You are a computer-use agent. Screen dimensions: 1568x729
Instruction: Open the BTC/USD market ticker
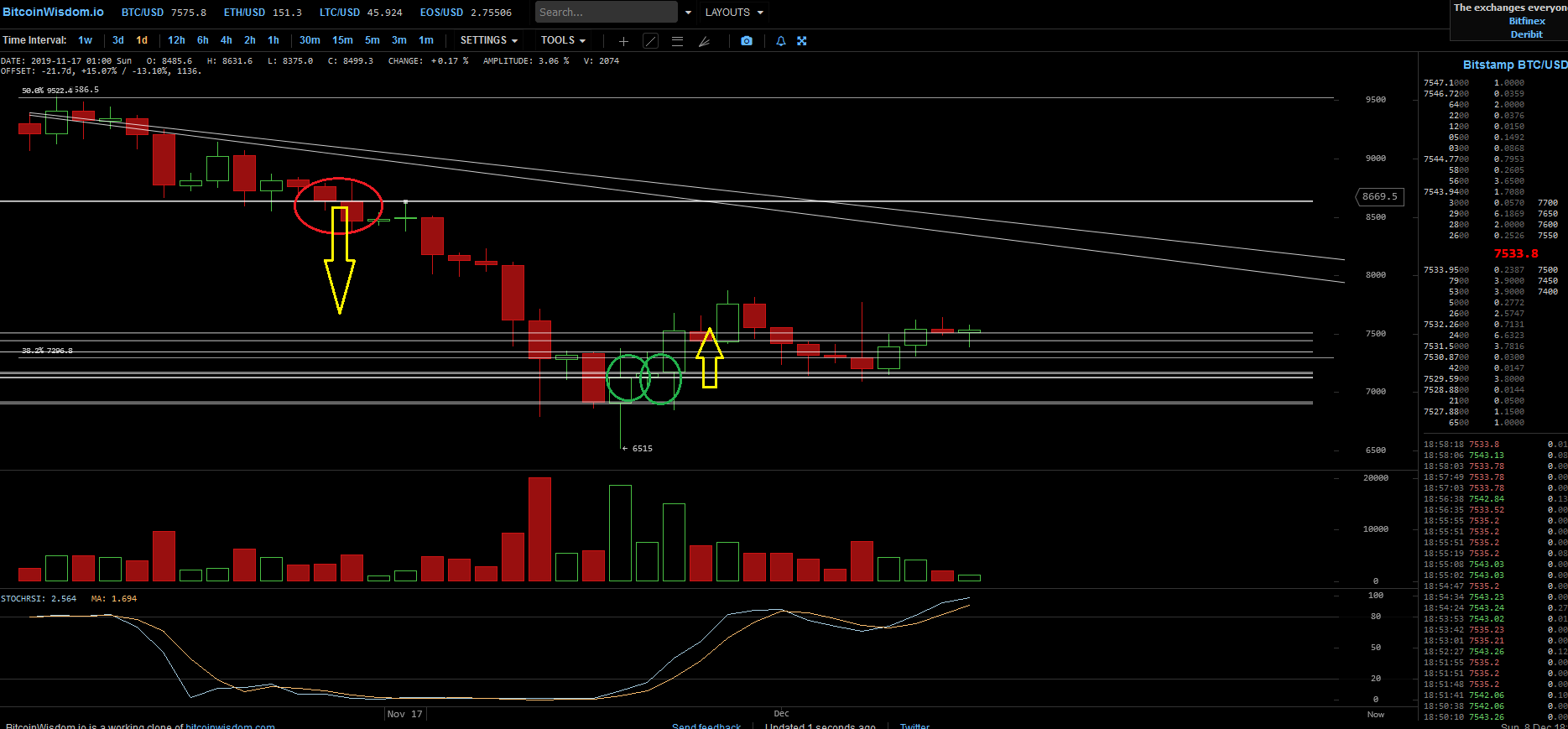point(164,13)
